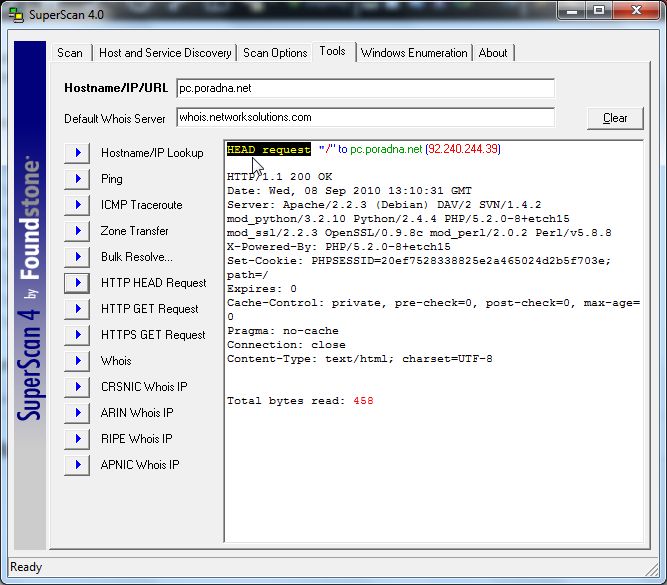The height and width of the screenshot is (585, 667).
Task: Run the APNIC Whois IP arrow button
Action: 77,465
